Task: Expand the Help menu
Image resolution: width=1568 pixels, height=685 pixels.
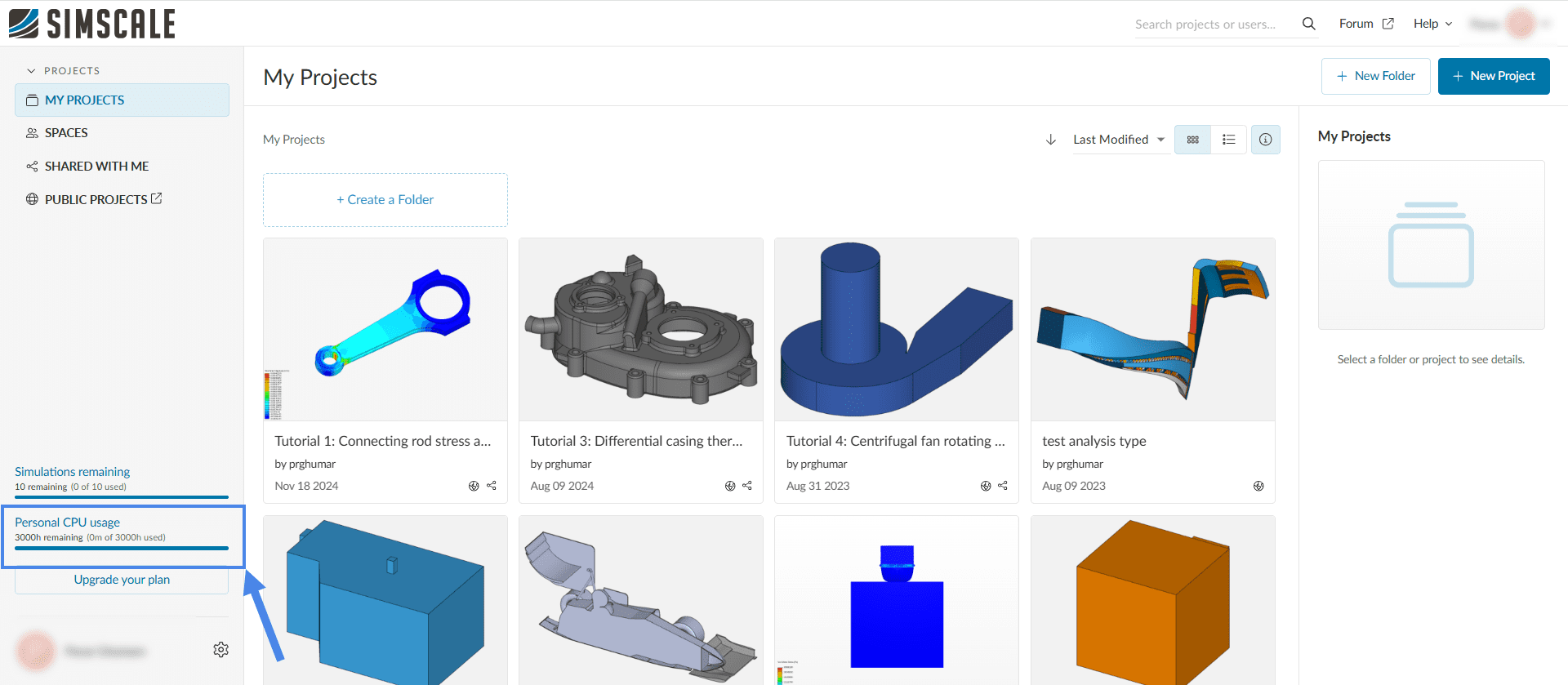Action: point(1432,24)
